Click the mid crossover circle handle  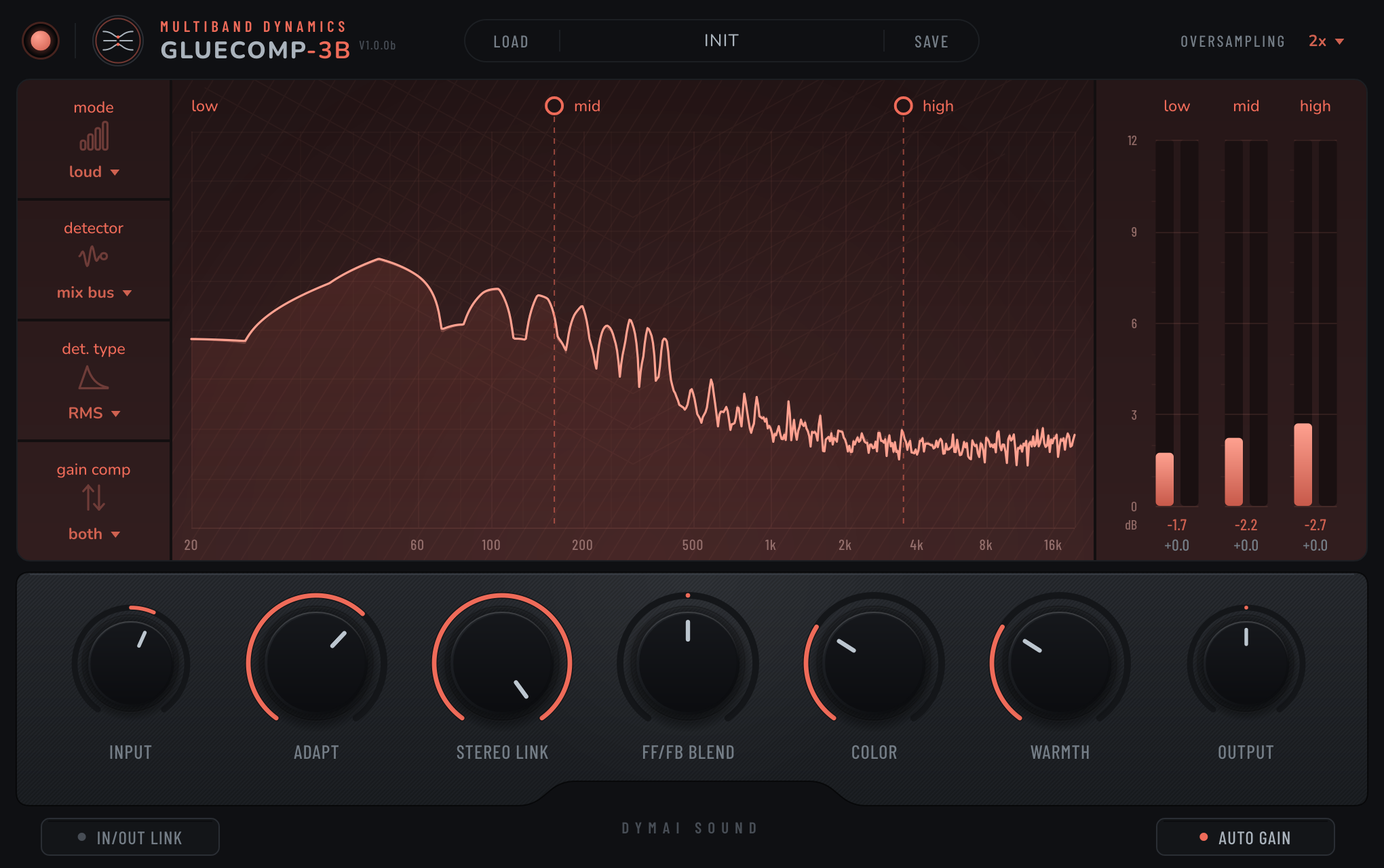pyautogui.click(x=554, y=106)
